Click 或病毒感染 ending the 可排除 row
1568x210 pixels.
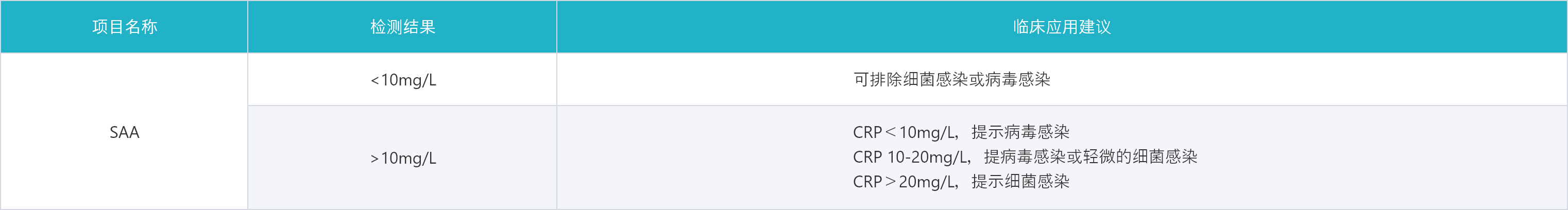pyautogui.click(x=1010, y=80)
